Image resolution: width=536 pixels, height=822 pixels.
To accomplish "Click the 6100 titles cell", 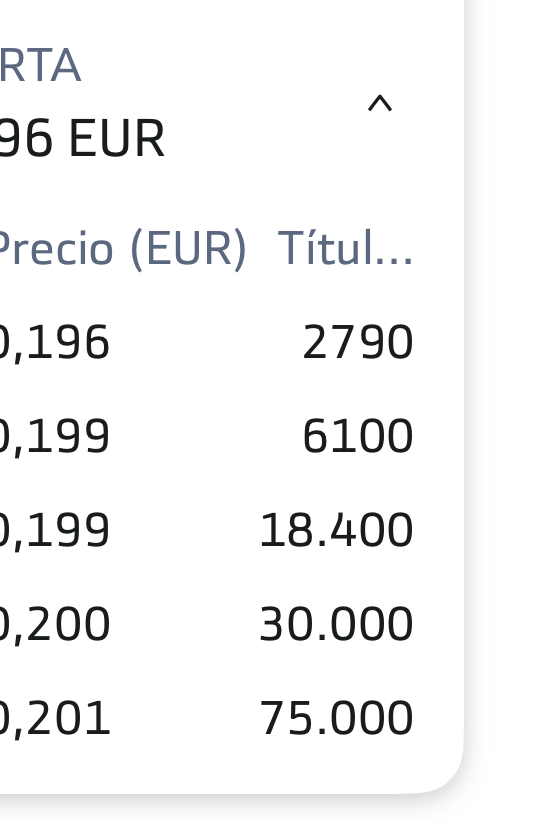I will click(x=358, y=436).
